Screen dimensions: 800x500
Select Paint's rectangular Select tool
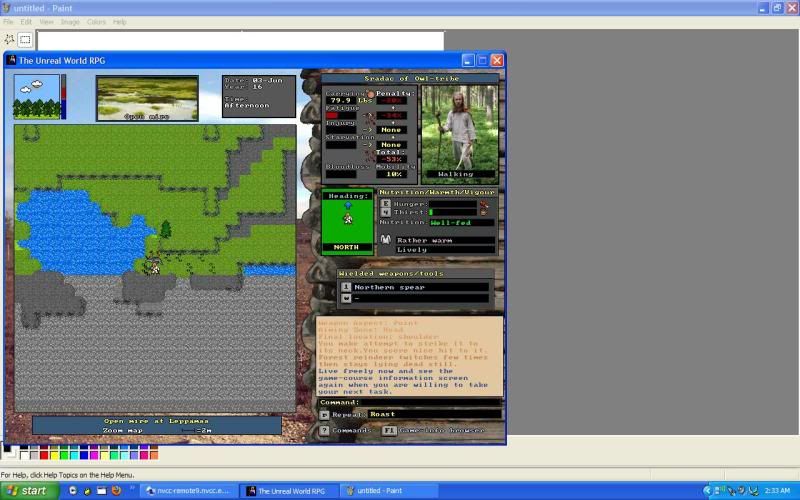tap(25, 39)
